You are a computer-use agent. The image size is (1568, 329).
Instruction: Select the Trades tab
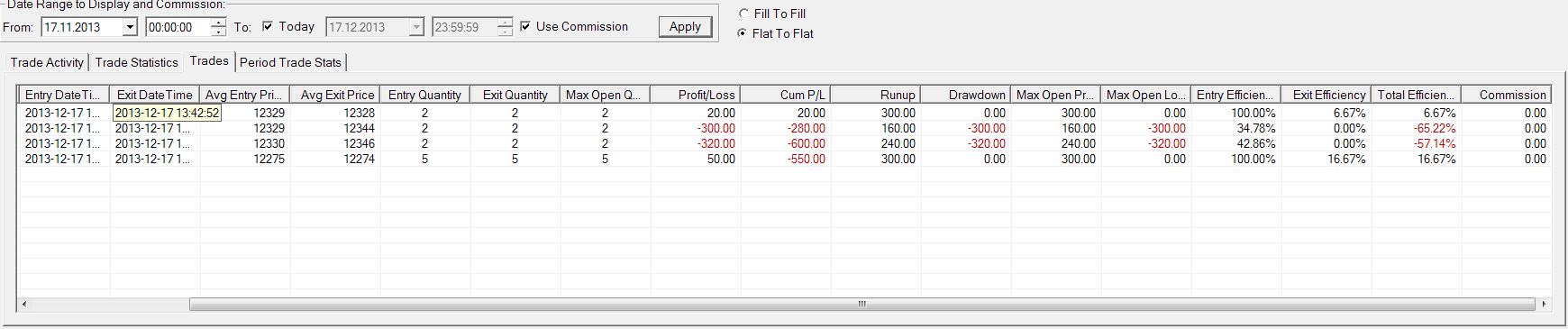[x=209, y=60]
